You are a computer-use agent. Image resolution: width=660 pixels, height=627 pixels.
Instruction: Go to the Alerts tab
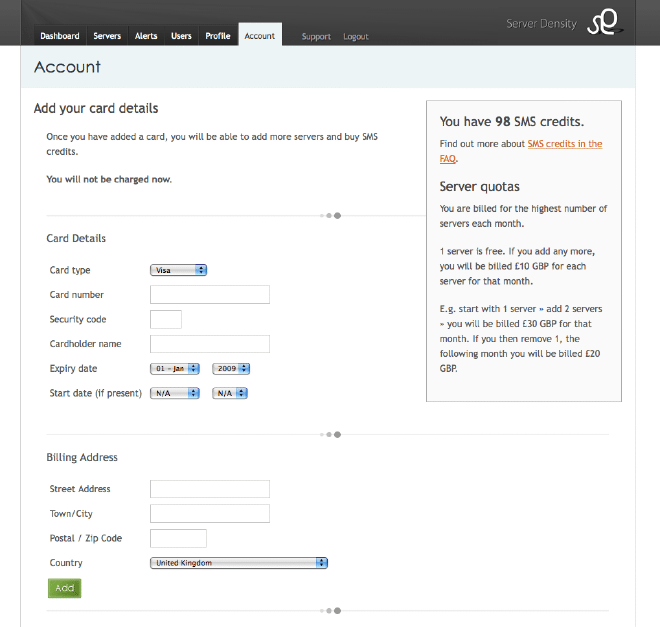coord(146,36)
